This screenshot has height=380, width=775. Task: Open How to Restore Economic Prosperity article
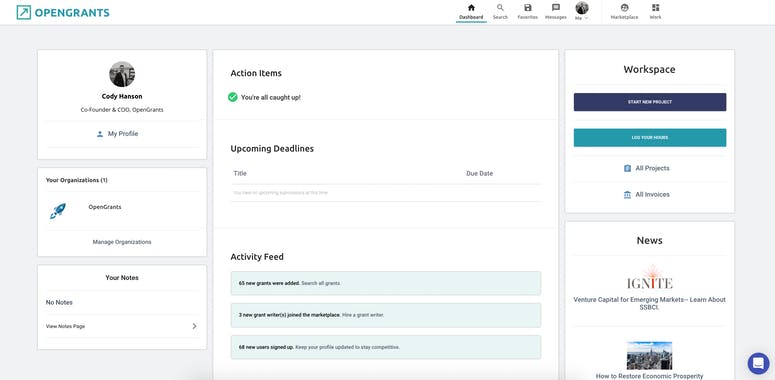(649, 376)
